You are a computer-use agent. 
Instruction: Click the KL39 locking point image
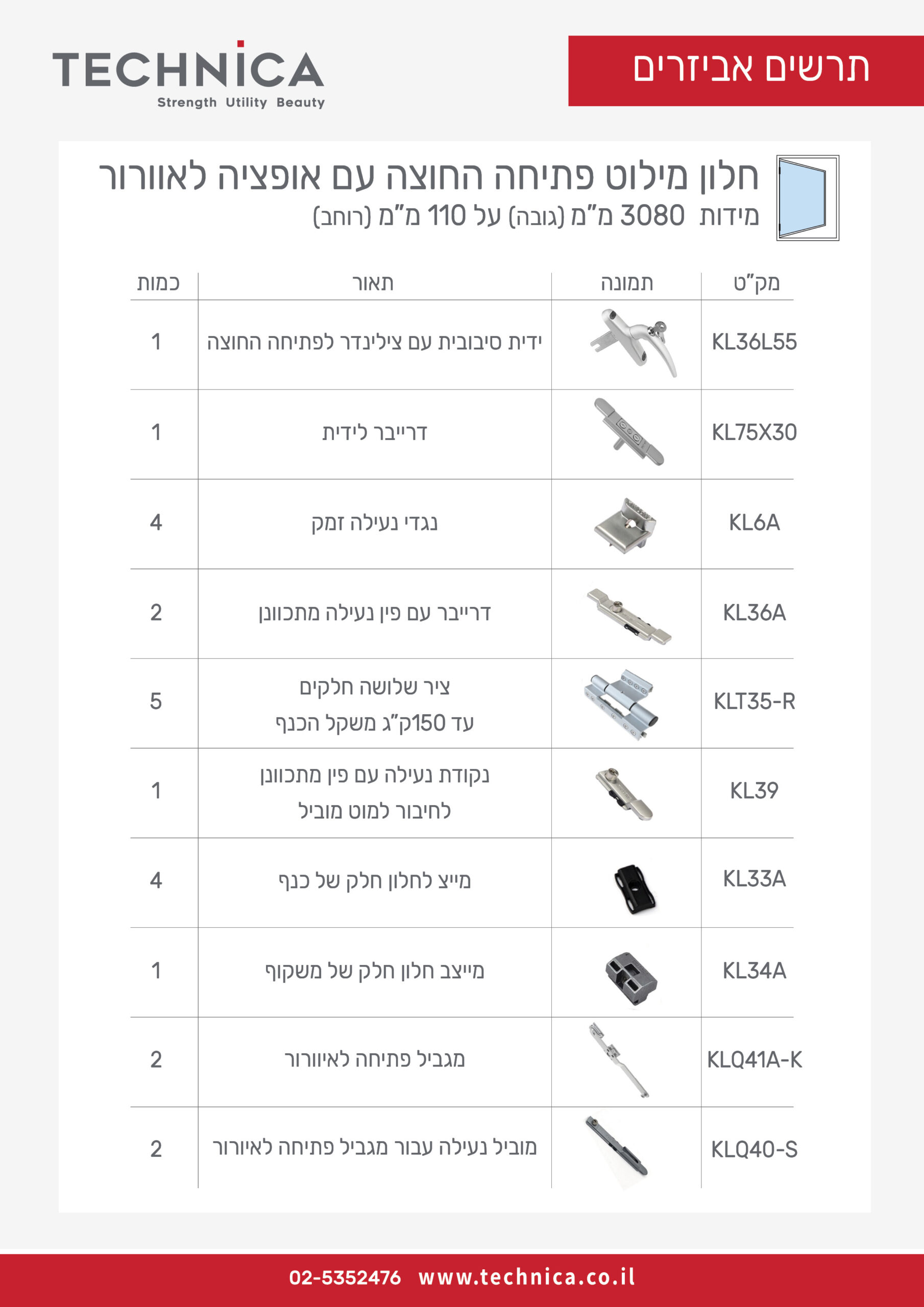click(624, 793)
